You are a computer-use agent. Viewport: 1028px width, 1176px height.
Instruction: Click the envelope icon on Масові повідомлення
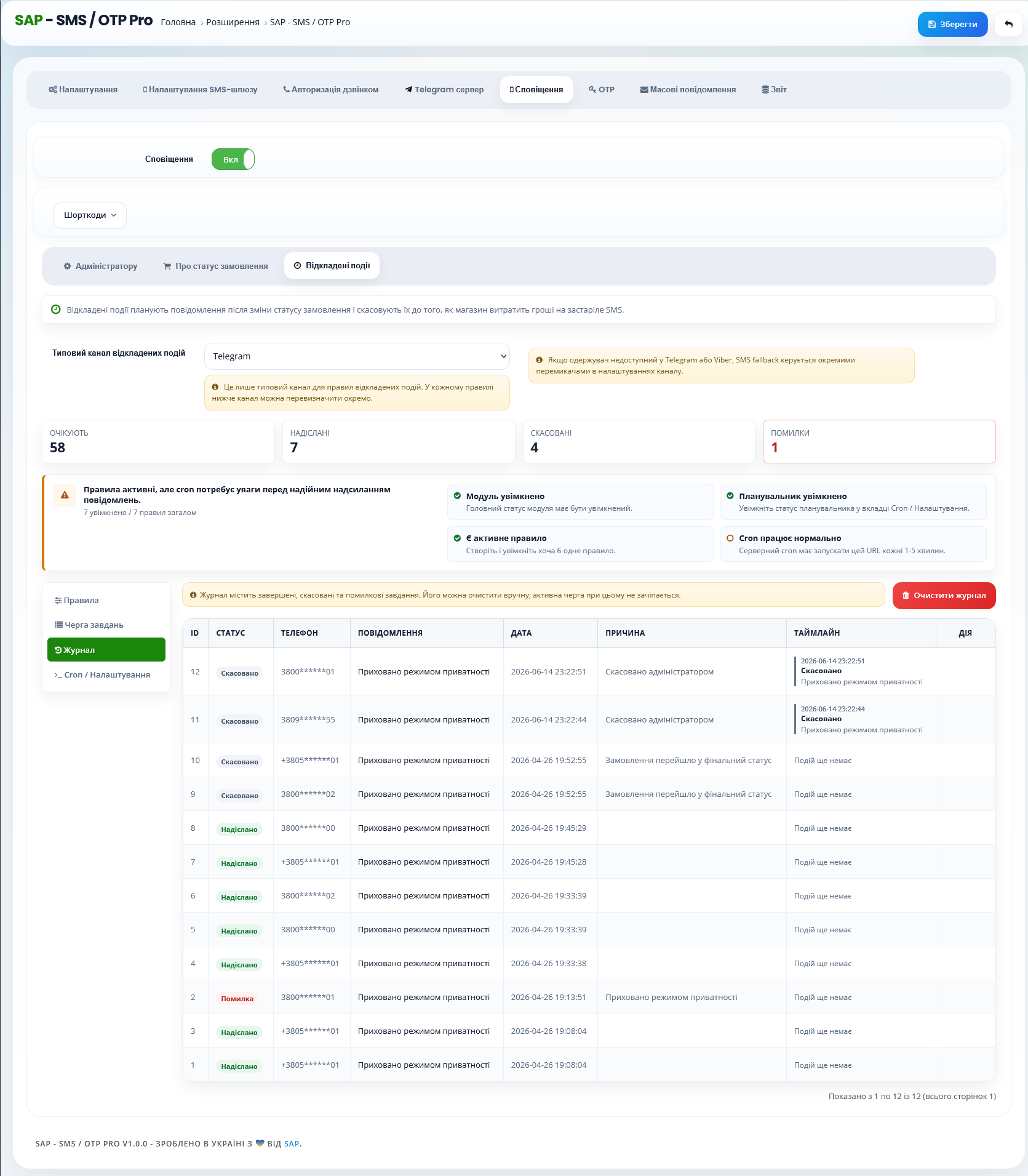[644, 89]
